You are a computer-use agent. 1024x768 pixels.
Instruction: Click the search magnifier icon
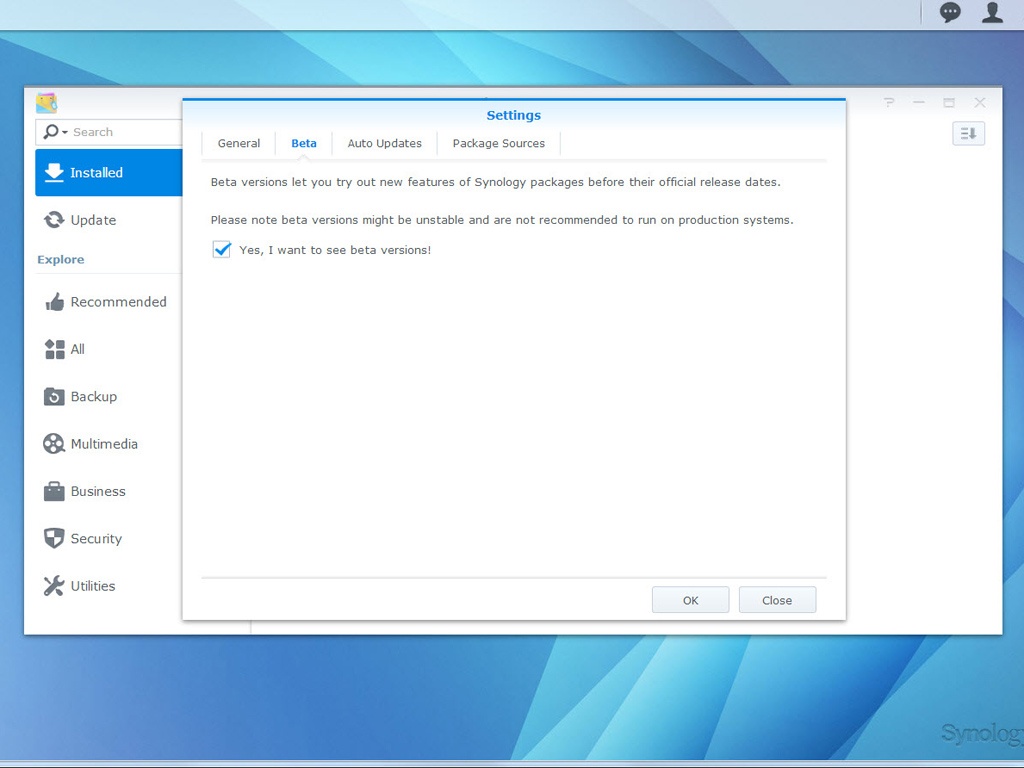coord(50,132)
